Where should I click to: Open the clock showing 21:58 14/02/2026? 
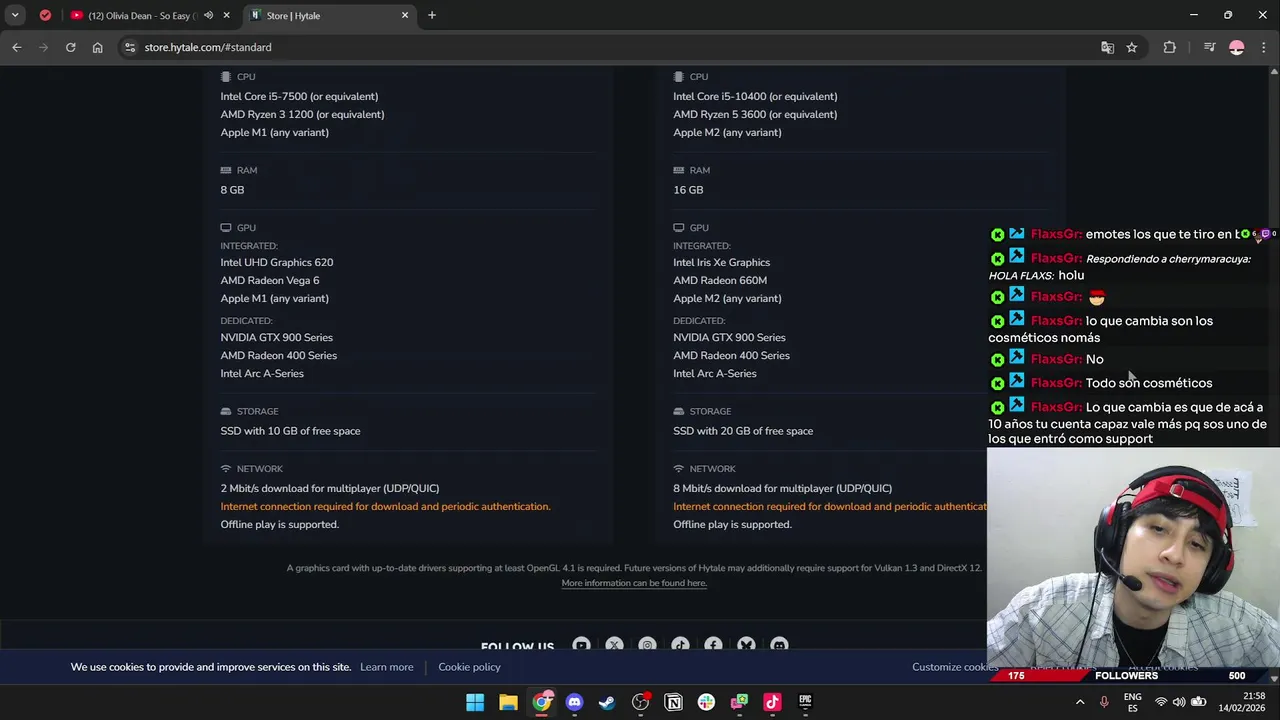tap(1241, 702)
